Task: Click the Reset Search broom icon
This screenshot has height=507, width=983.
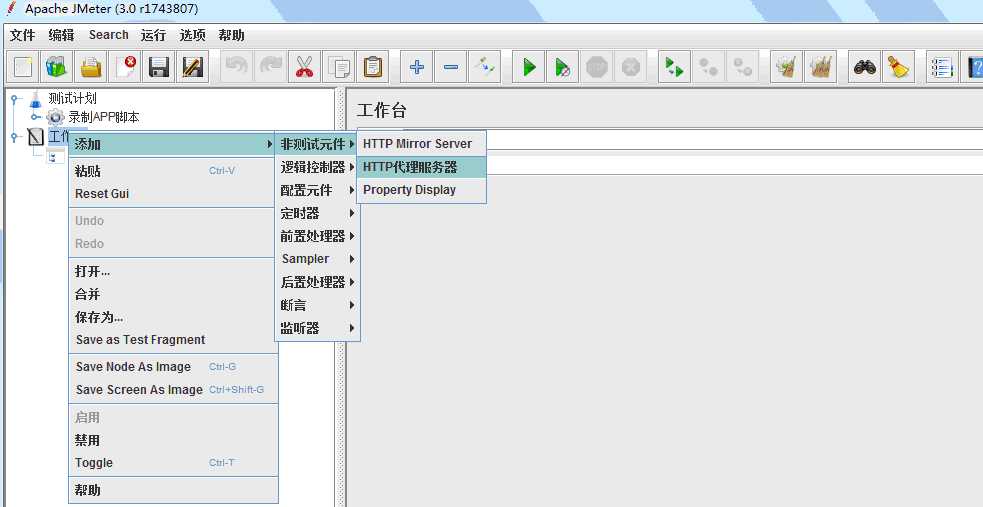Action: click(898, 66)
